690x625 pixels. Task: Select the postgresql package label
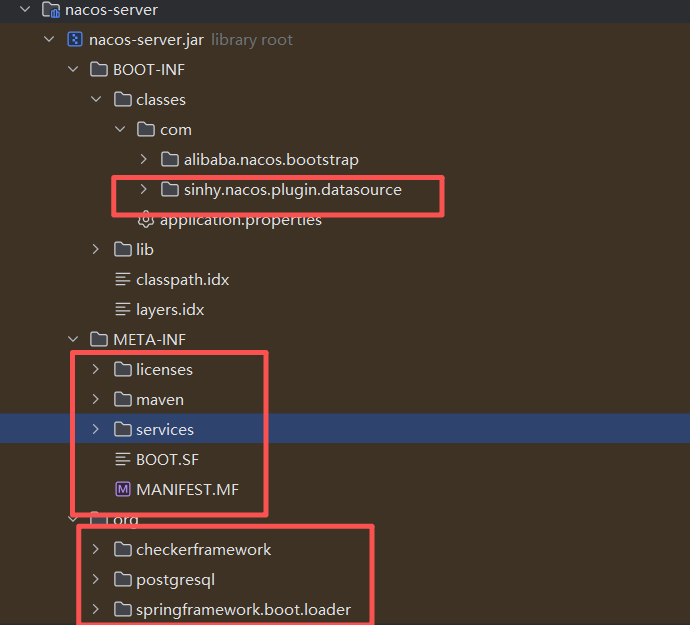point(175,580)
